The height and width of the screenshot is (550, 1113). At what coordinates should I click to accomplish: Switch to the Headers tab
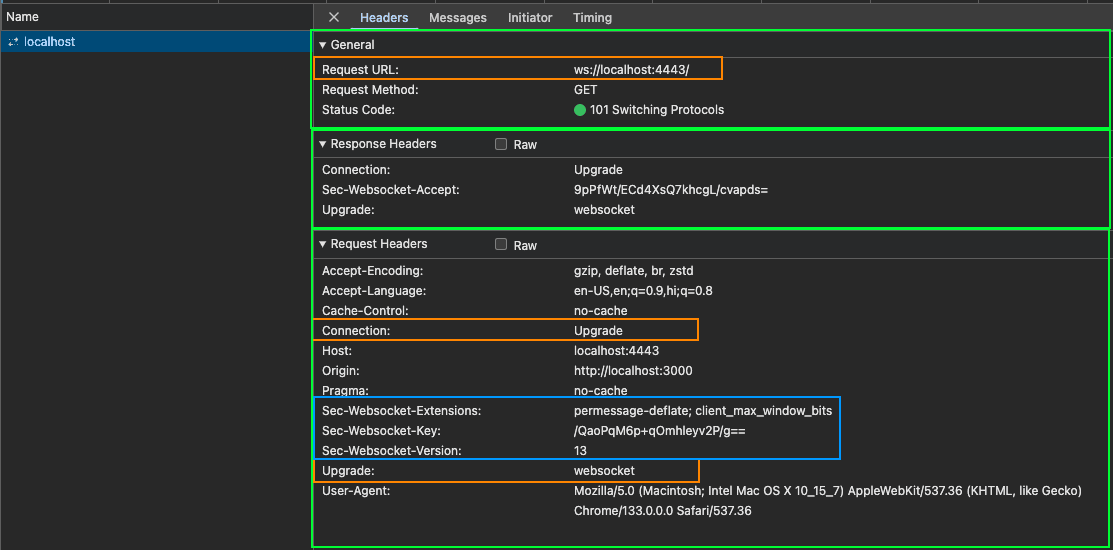[x=384, y=18]
